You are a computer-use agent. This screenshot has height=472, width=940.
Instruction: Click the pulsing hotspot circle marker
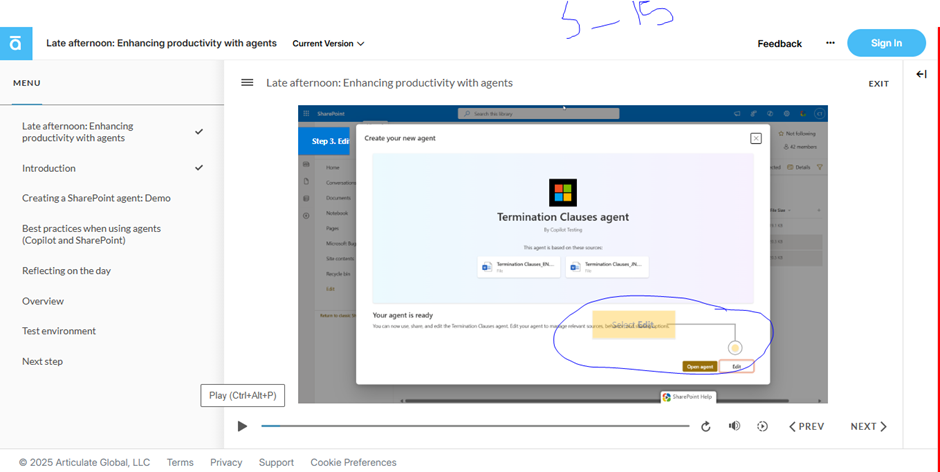pyautogui.click(x=734, y=348)
